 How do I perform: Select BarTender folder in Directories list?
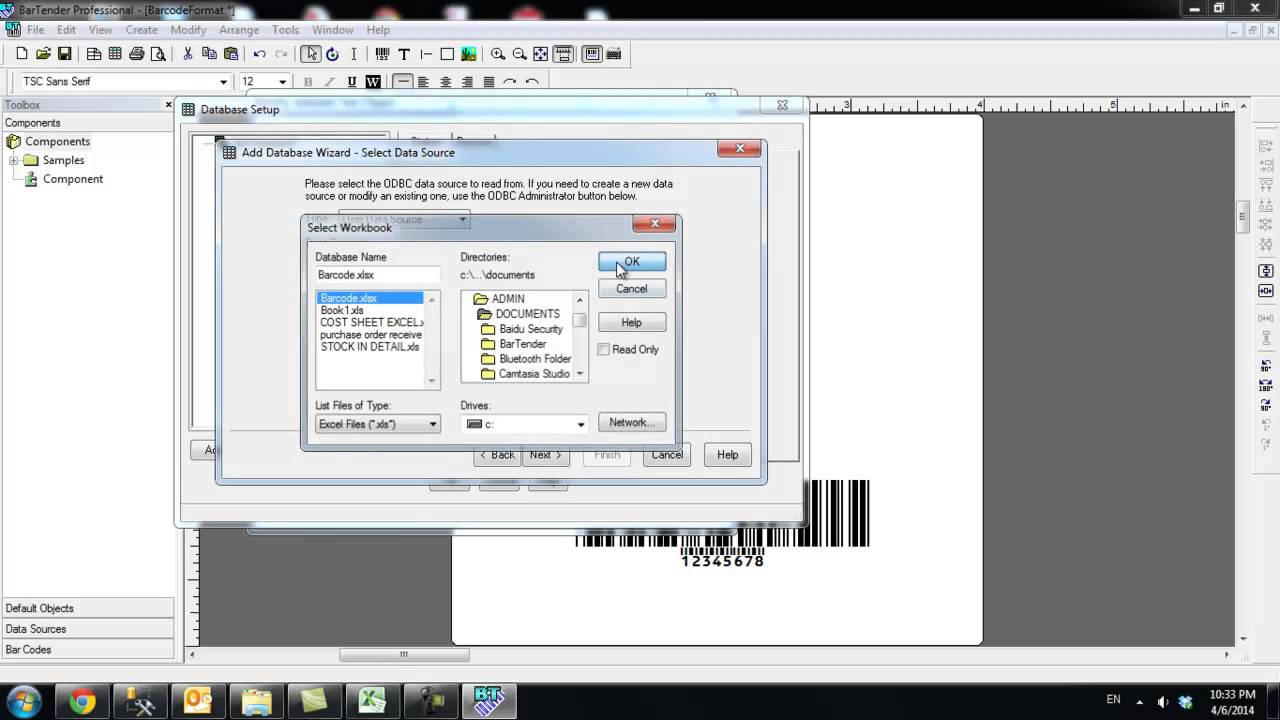coord(522,344)
